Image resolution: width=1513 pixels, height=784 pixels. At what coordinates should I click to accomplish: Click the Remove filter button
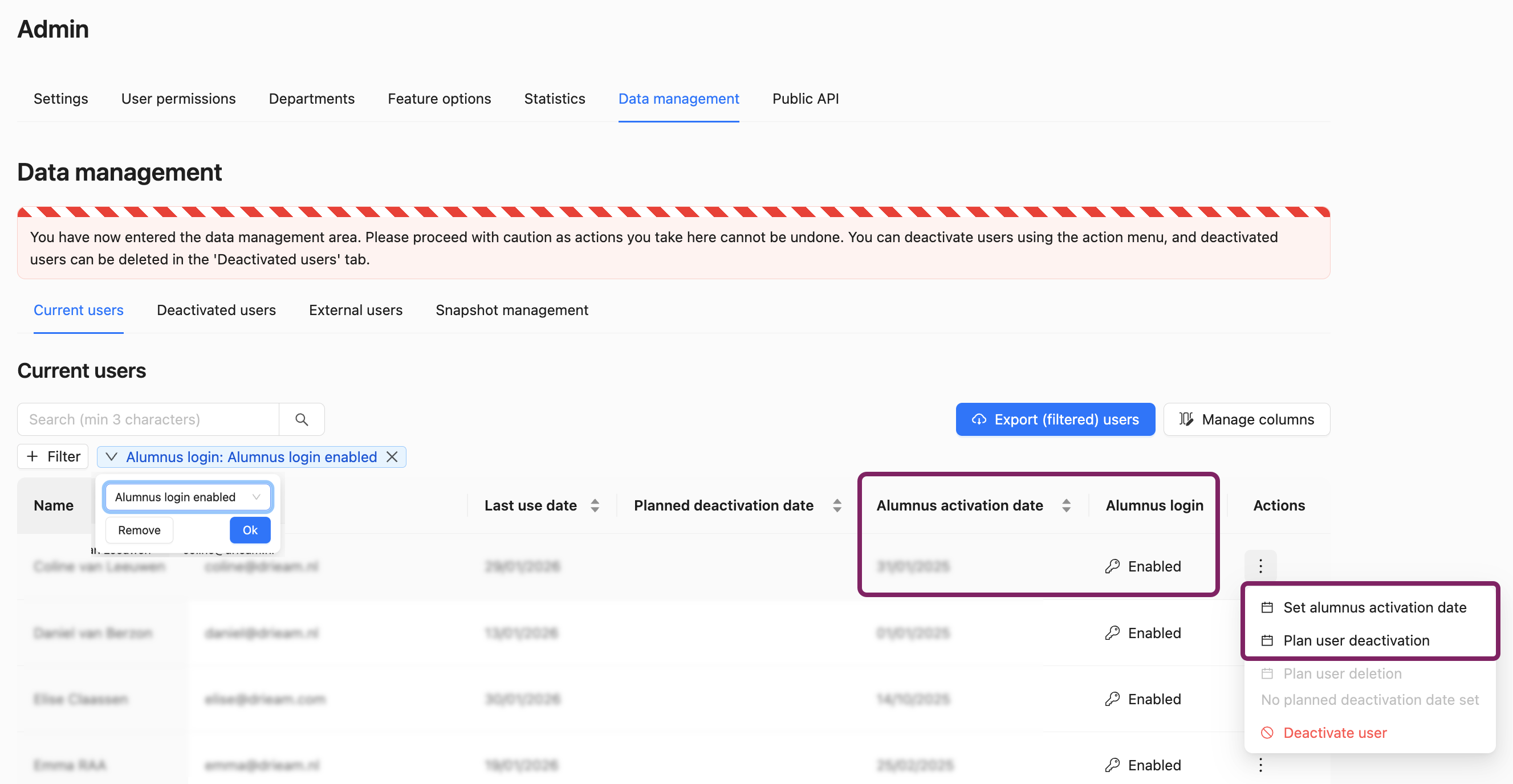139,530
